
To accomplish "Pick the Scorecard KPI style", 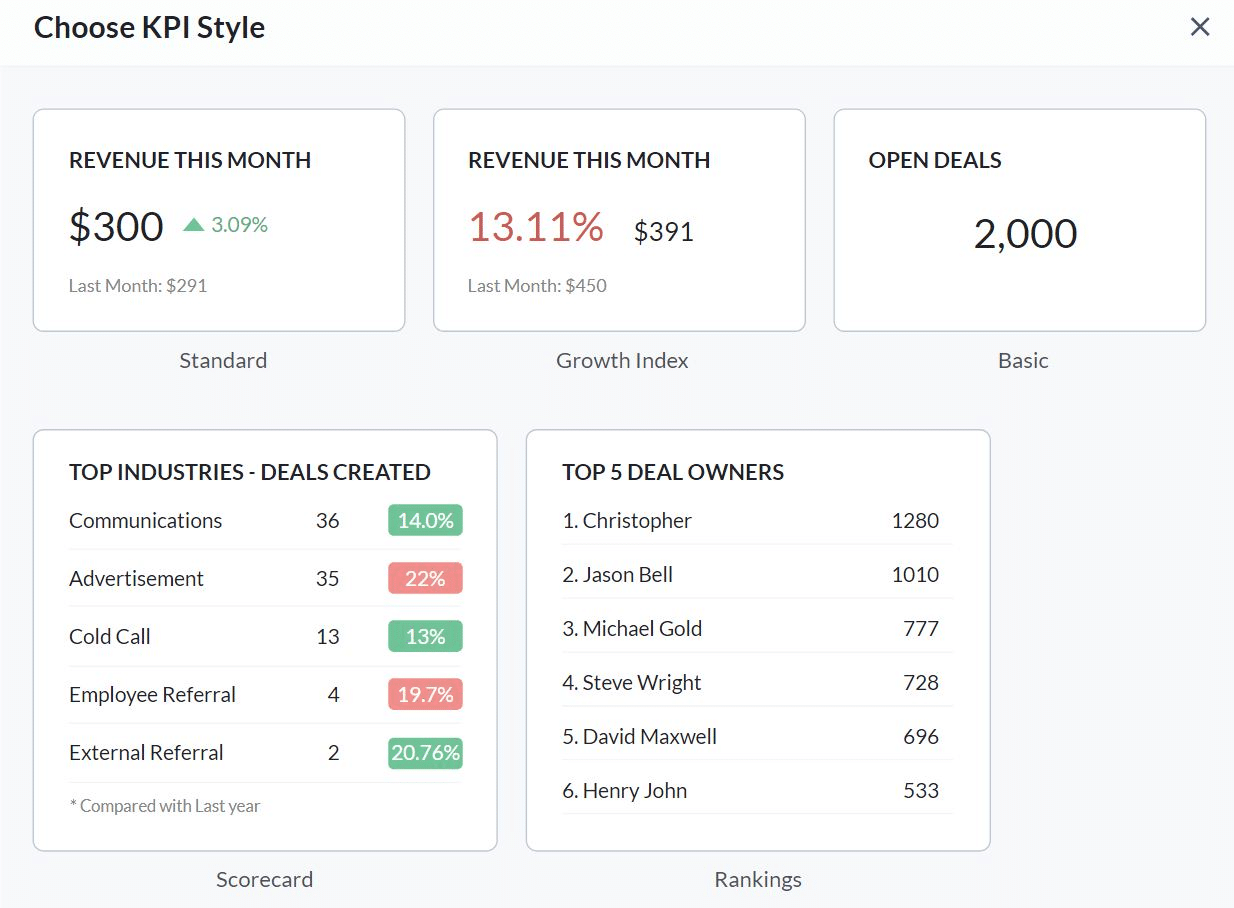I will pyautogui.click(x=265, y=640).
